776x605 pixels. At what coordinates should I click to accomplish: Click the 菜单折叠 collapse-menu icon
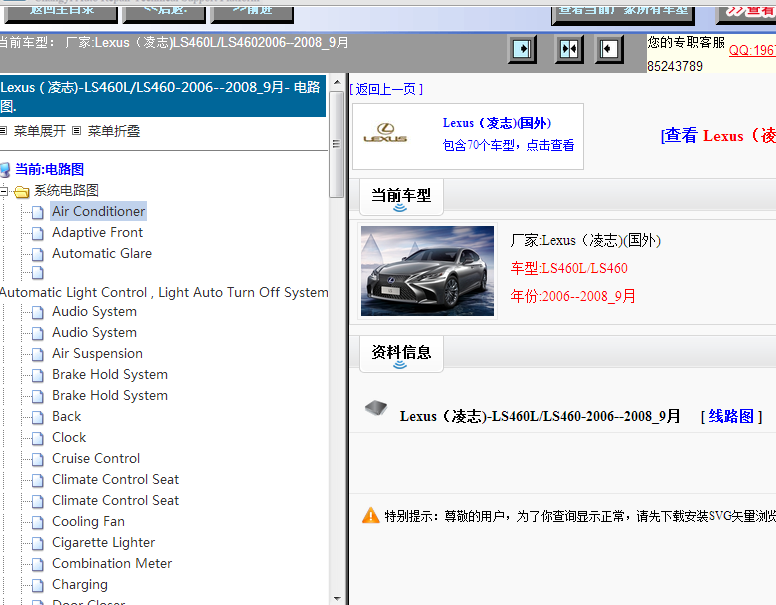pos(76,131)
